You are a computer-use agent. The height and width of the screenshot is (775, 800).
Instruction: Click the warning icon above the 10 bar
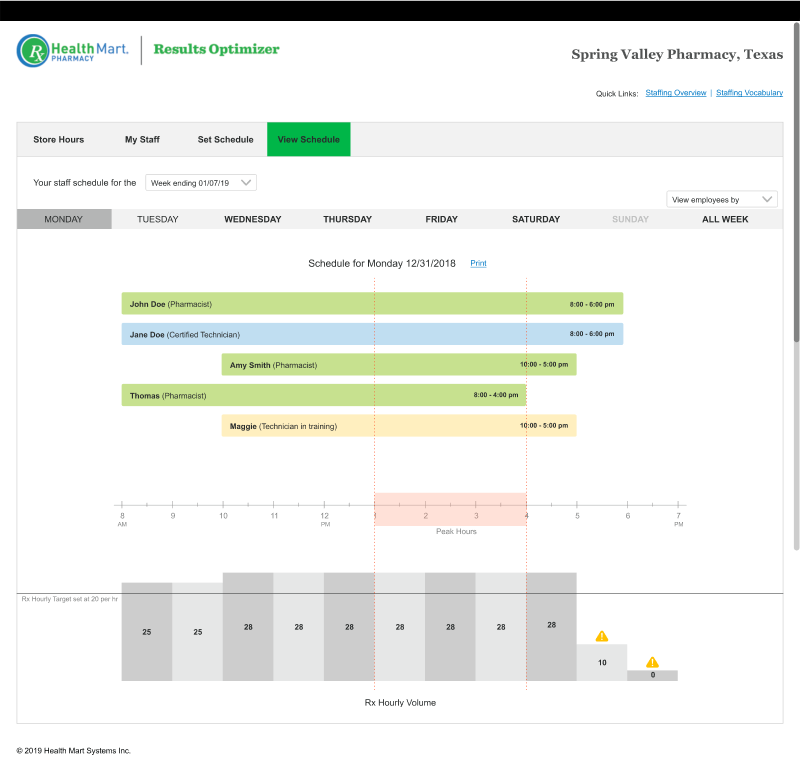coord(602,636)
